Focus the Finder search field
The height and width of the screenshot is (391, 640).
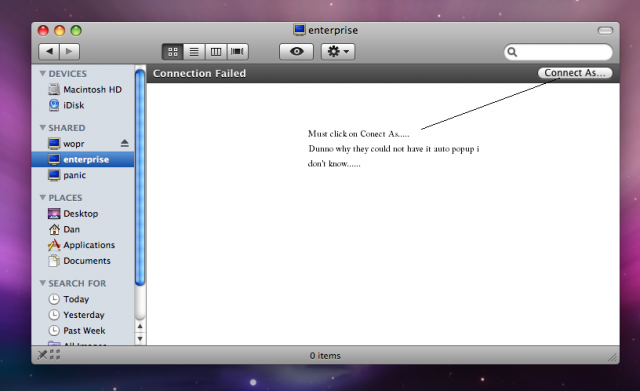558,52
